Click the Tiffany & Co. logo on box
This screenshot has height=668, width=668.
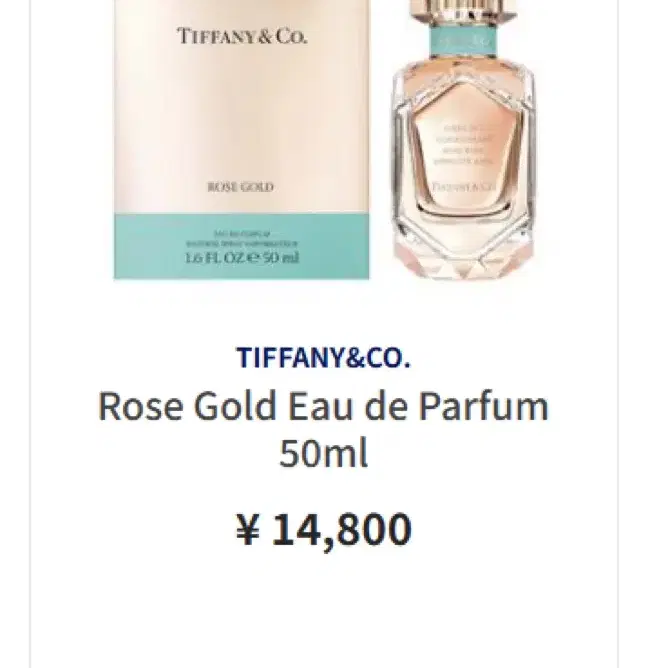[x=242, y=36]
